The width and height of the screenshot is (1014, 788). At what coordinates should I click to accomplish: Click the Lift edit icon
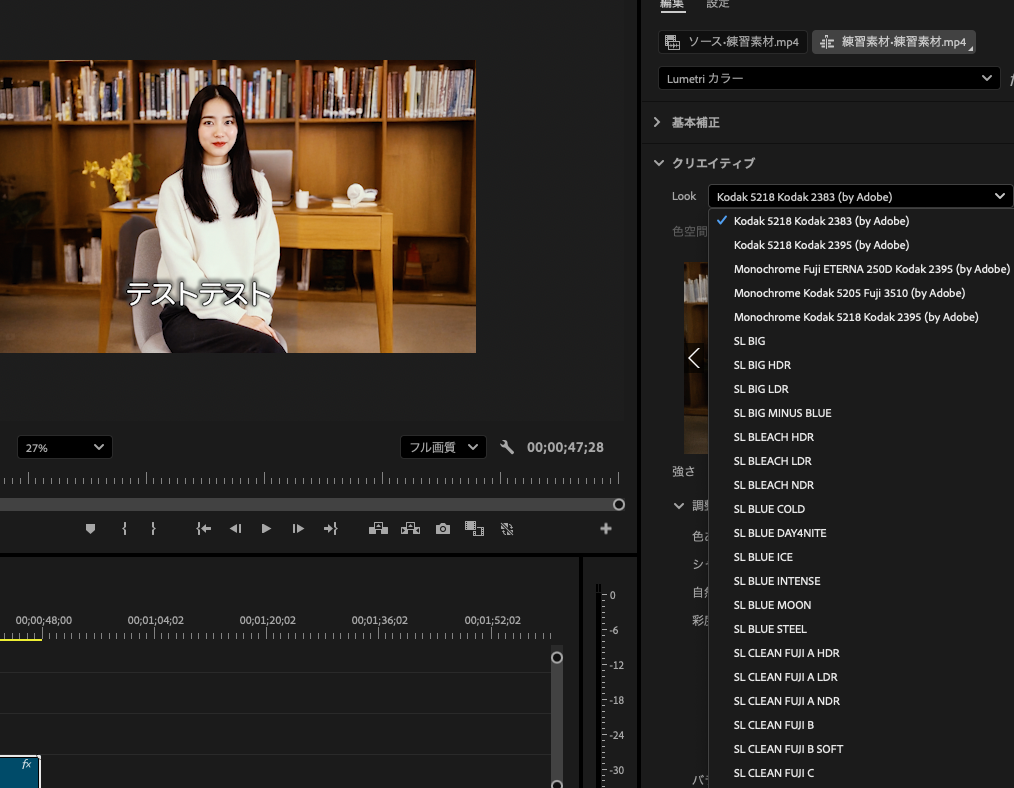pyautogui.click(x=378, y=529)
